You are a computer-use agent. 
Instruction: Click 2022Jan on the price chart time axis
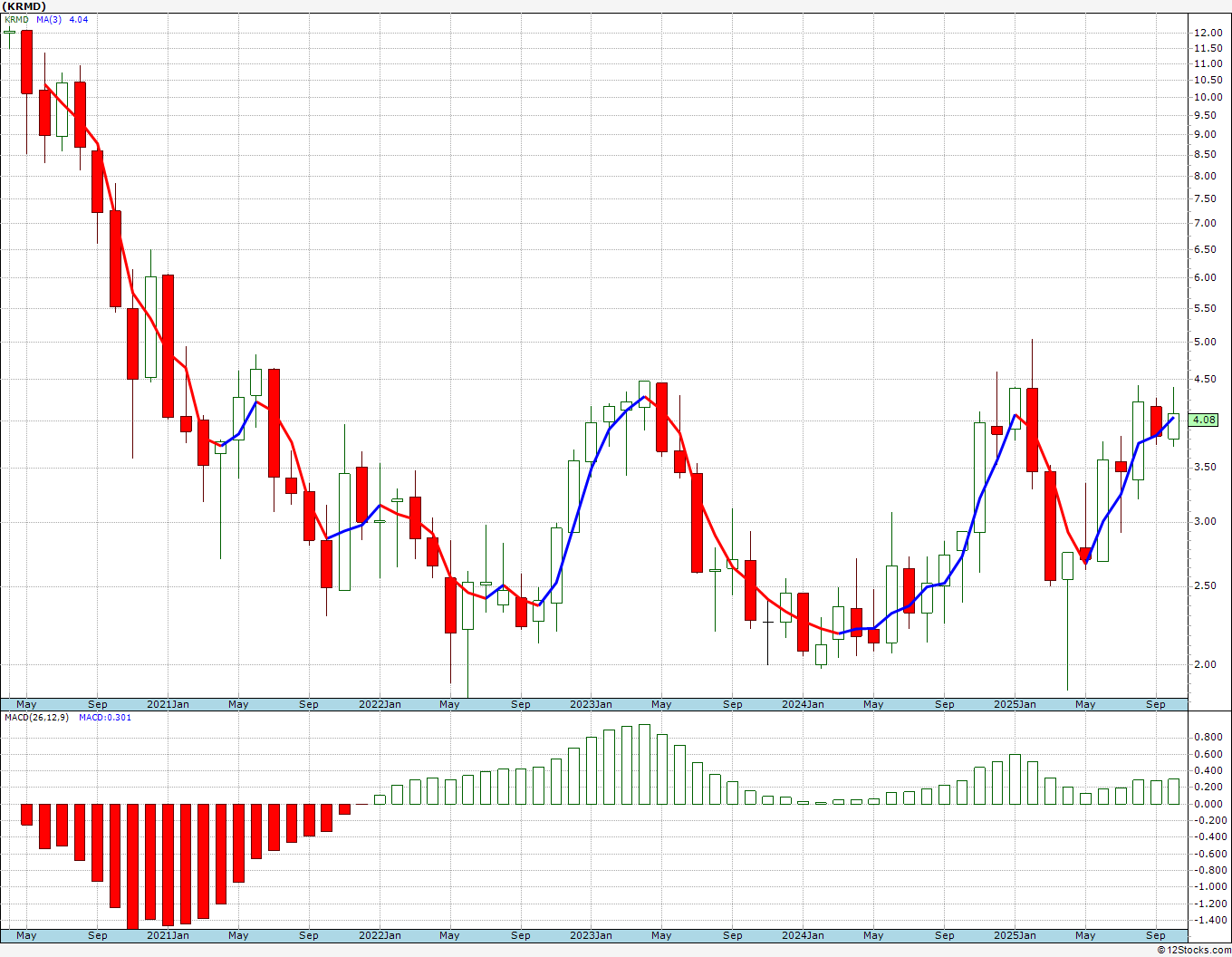click(x=380, y=704)
